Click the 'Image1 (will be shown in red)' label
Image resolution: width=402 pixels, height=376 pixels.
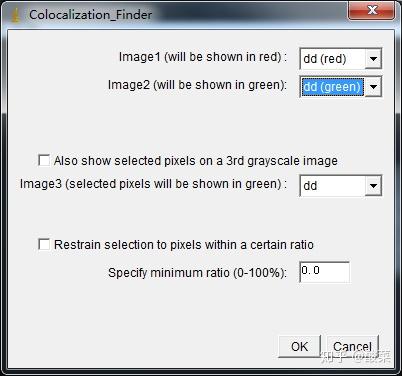pyautogui.click(x=203, y=57)
